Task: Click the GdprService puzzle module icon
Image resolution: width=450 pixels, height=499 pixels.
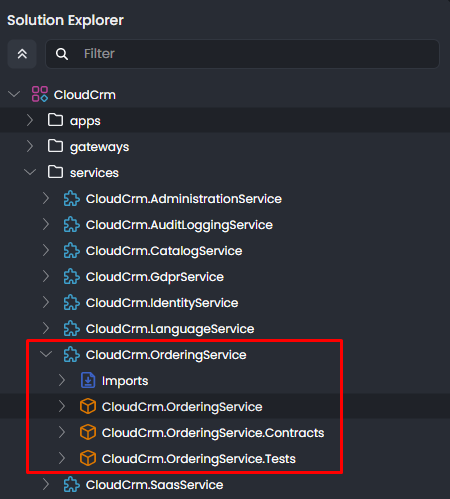Action: pos(72,277)
